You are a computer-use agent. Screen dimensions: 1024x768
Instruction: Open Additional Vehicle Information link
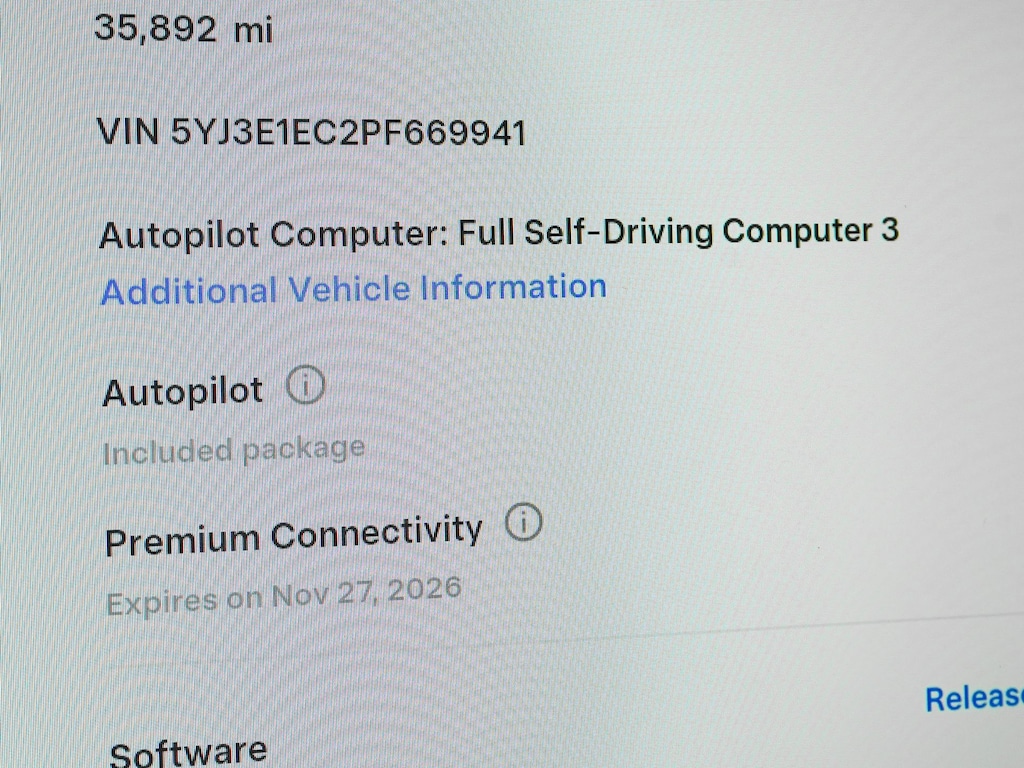353,289
